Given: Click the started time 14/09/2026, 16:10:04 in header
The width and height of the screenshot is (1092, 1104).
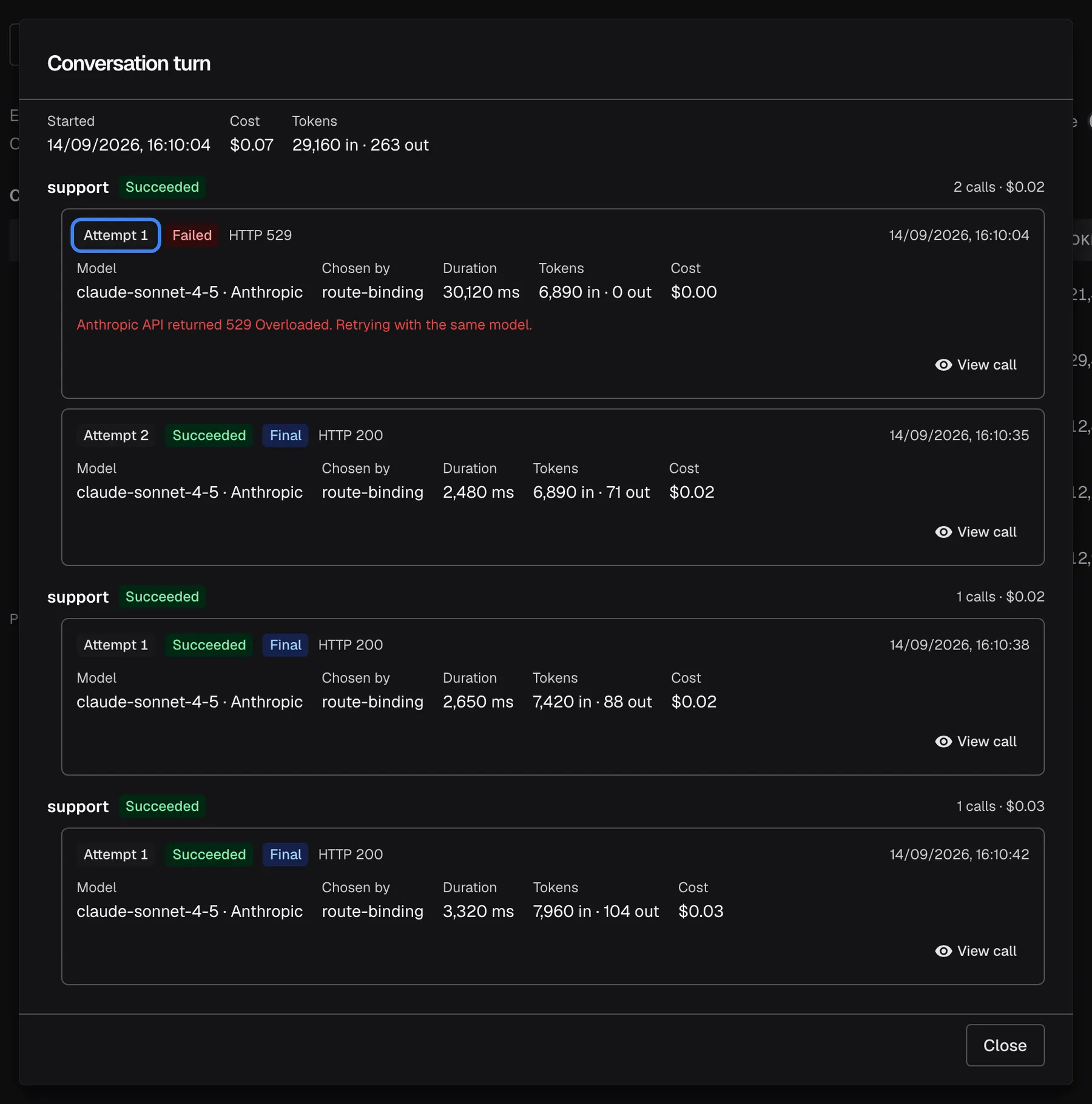Looking at the screenshot, I should coord(129,144).
